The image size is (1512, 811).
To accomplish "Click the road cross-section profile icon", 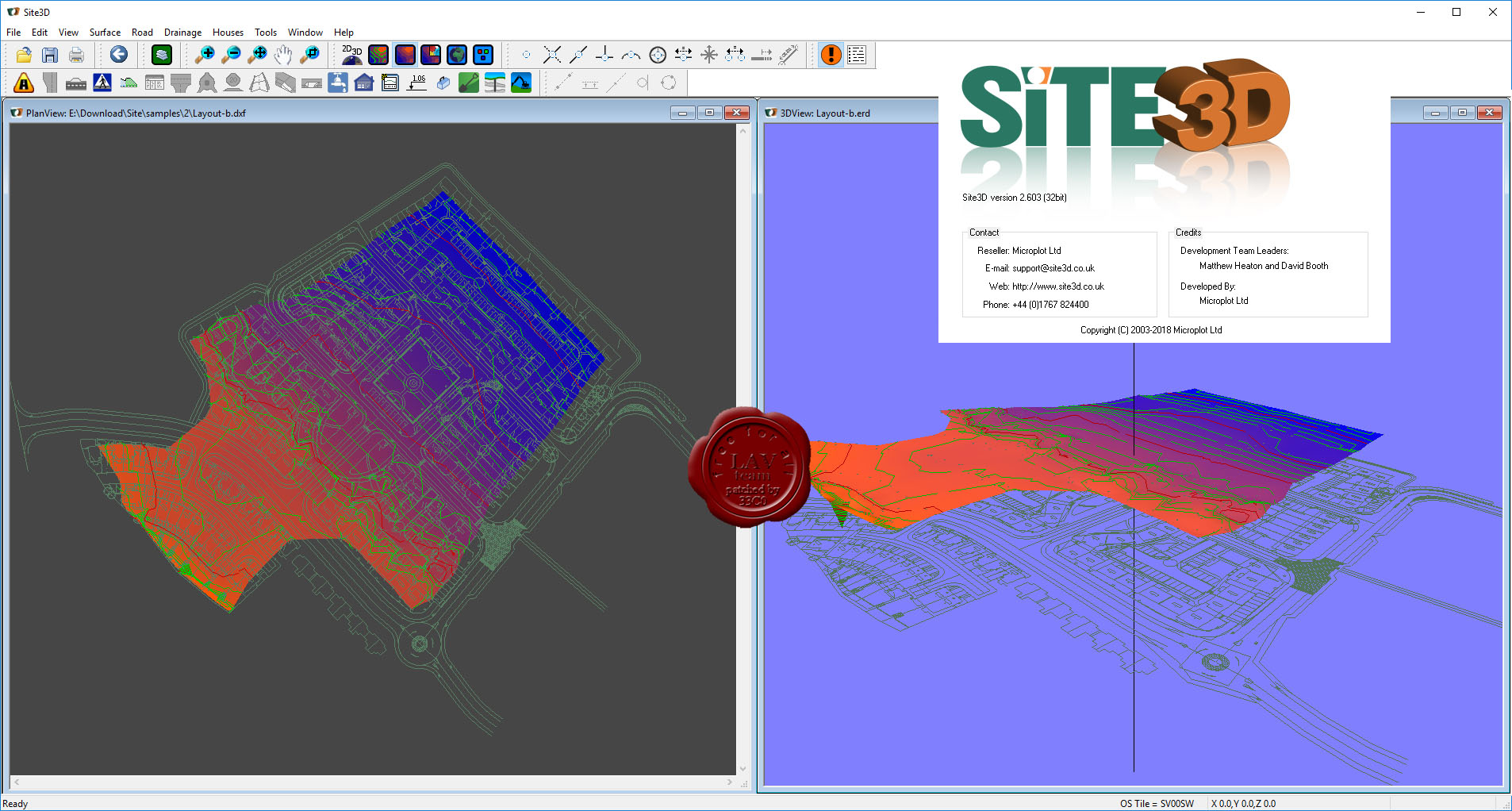I will 129,83.
